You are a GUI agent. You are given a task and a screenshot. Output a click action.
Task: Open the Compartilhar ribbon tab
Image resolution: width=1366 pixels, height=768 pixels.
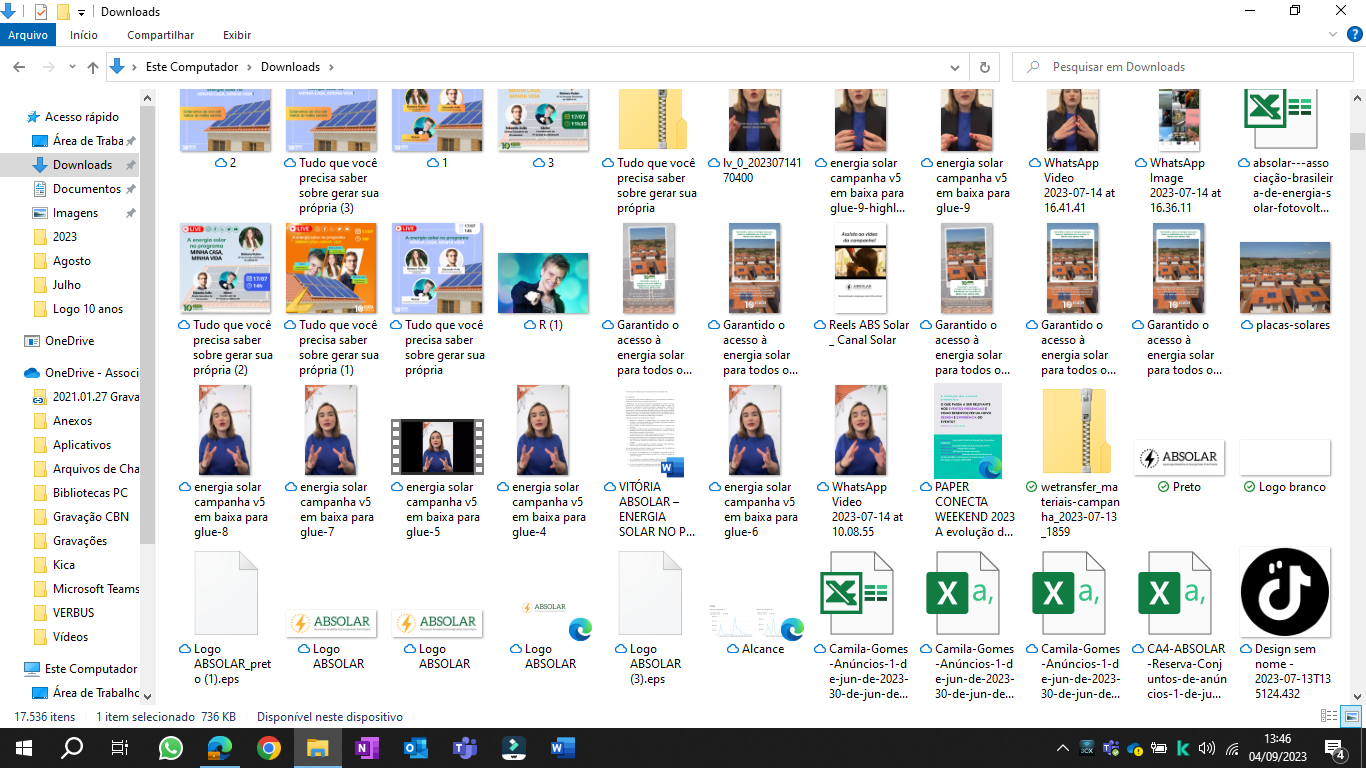point(160,35)
